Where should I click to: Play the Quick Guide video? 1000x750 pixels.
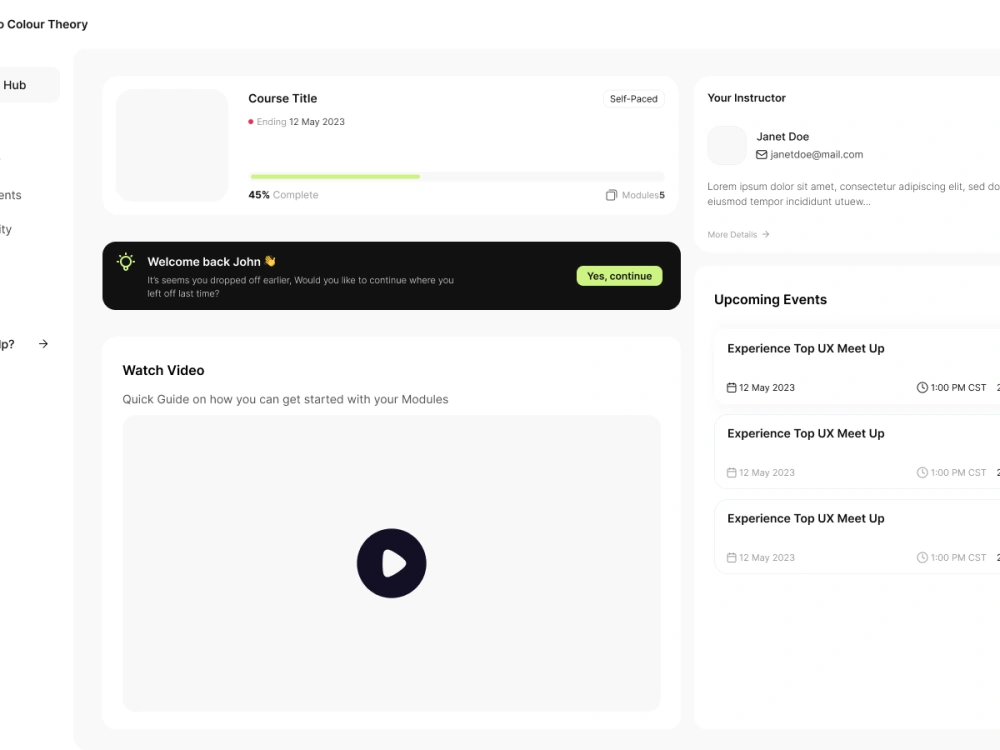392,563
